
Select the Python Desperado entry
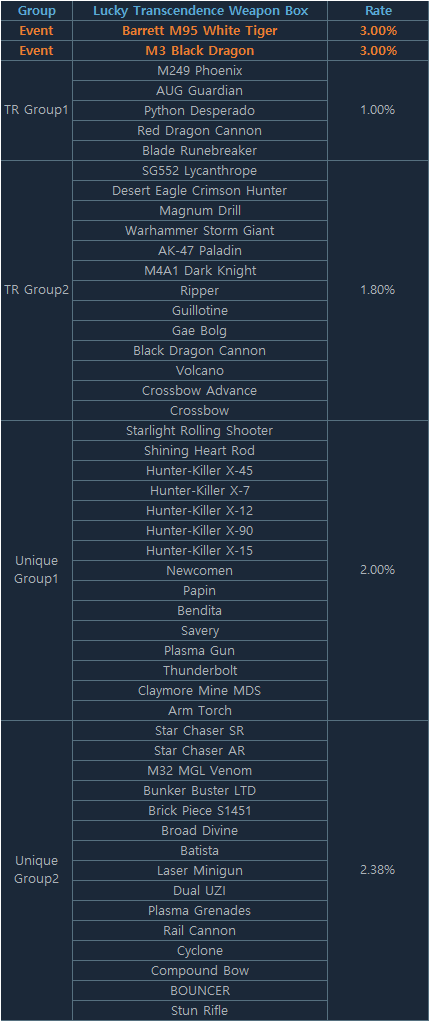pos(199,111)
